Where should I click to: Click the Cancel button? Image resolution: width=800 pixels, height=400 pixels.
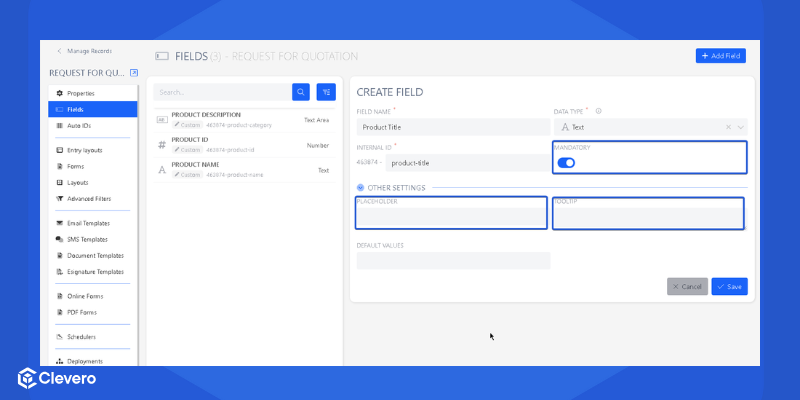click(687, 287)
